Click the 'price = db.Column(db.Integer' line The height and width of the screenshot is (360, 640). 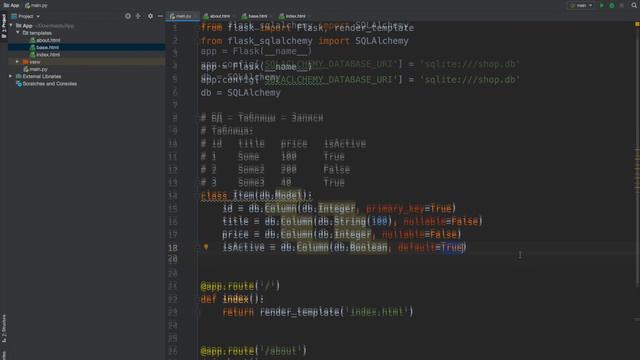pyautogui.click(x=342, y=234)
